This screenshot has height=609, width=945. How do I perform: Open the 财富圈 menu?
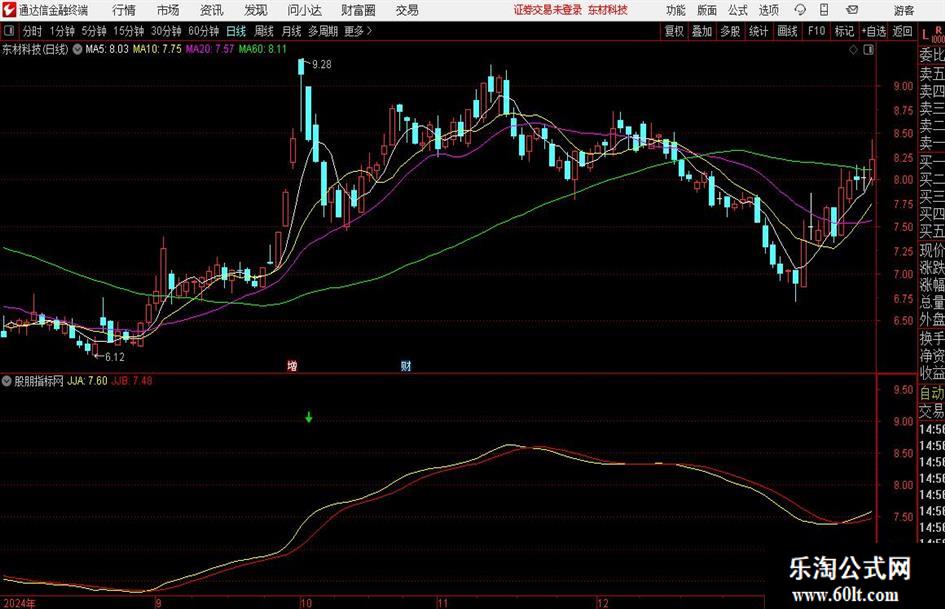[358, 10]
